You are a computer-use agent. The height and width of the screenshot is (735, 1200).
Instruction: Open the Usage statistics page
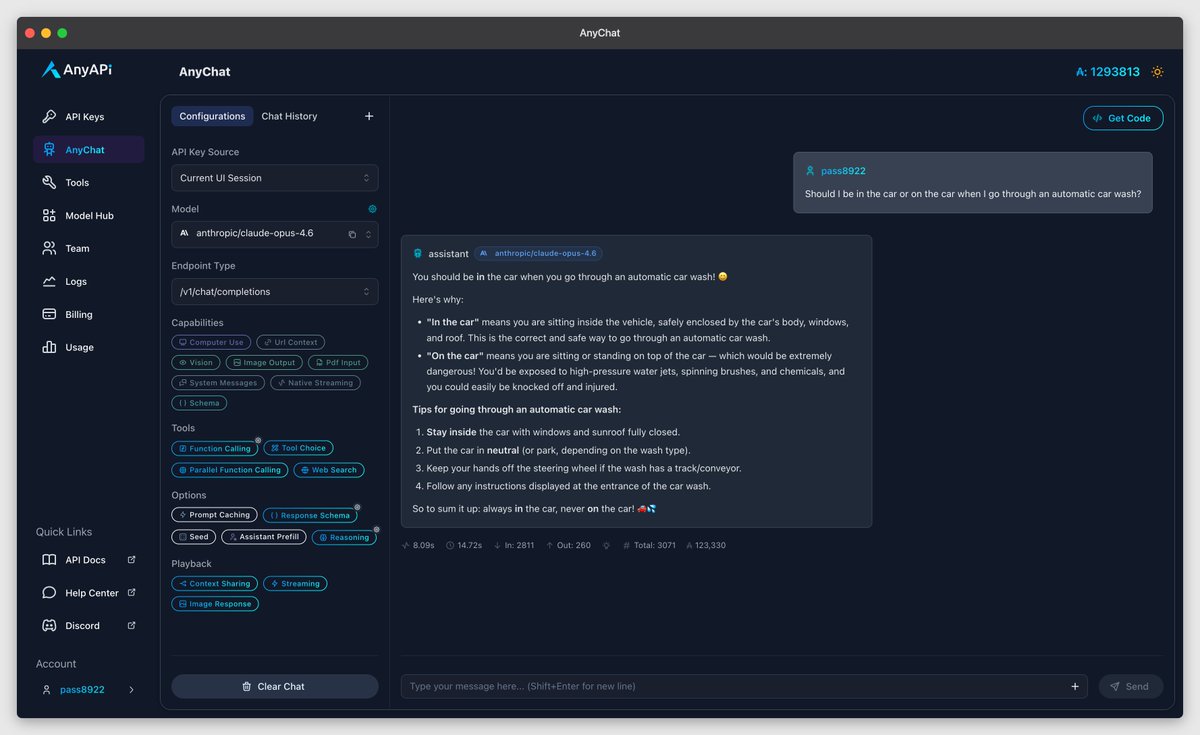click(89, 348)
